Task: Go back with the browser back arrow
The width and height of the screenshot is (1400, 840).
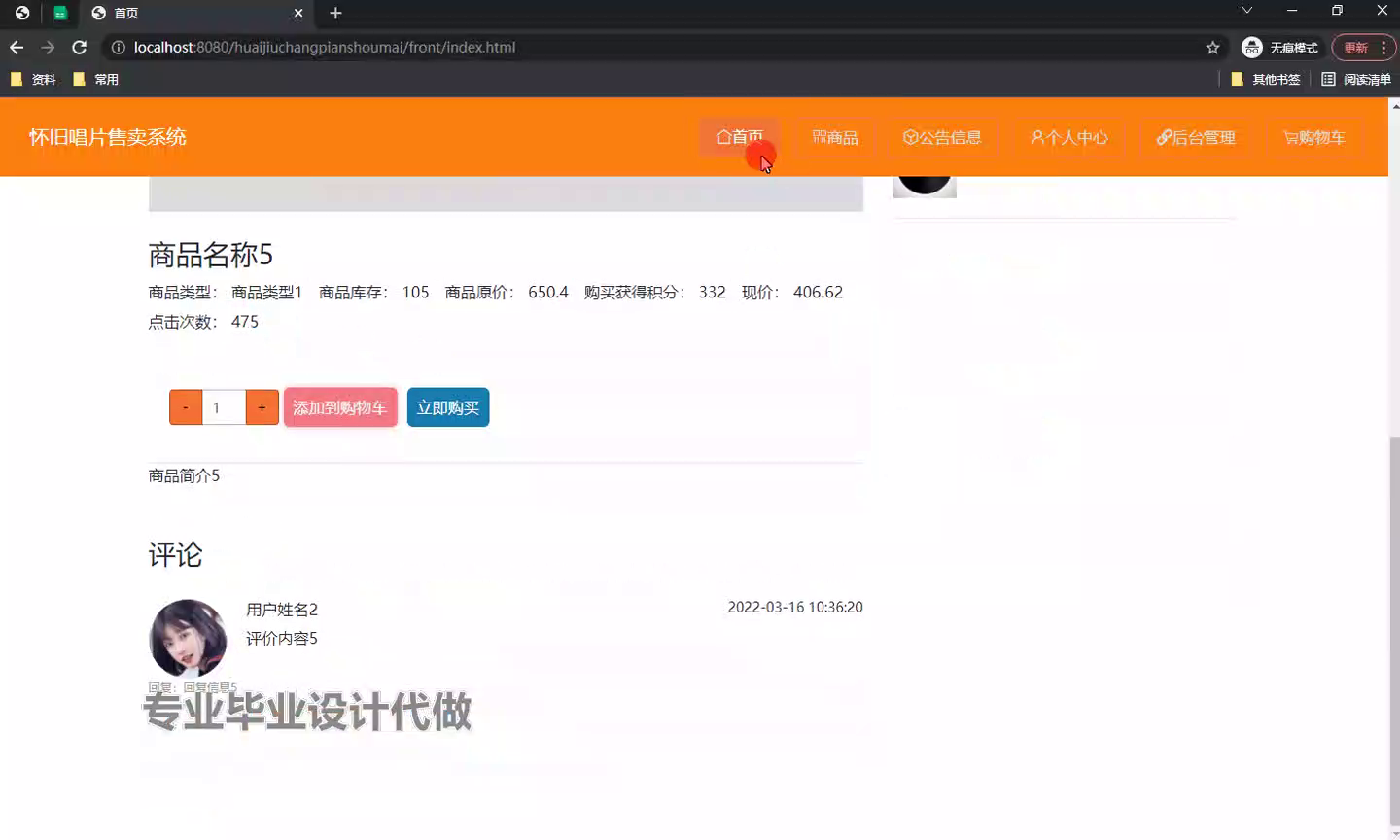Action: point(17,47)
